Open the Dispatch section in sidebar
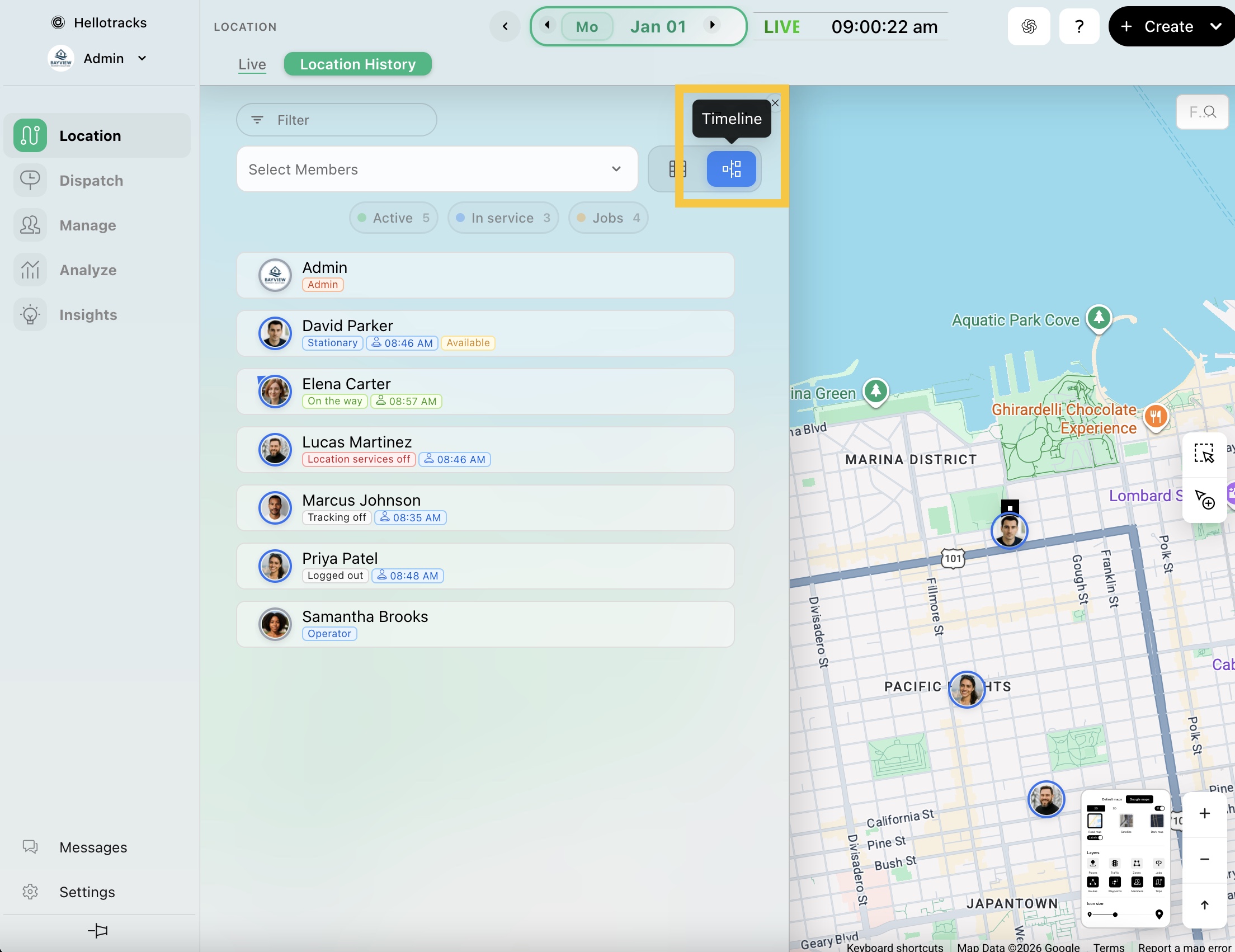Viewport: 1235px width, 952px height. (91, 180)
